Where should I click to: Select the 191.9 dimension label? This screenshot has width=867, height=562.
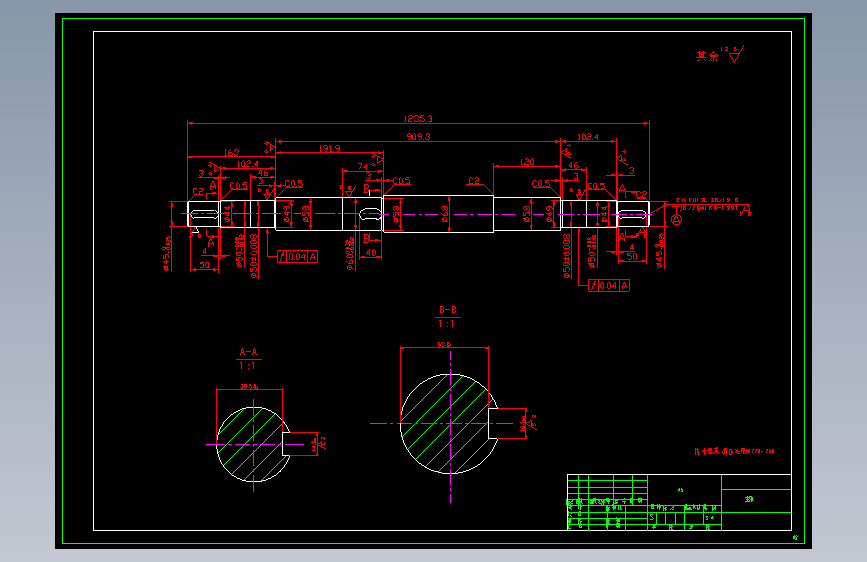click(330, 148)
